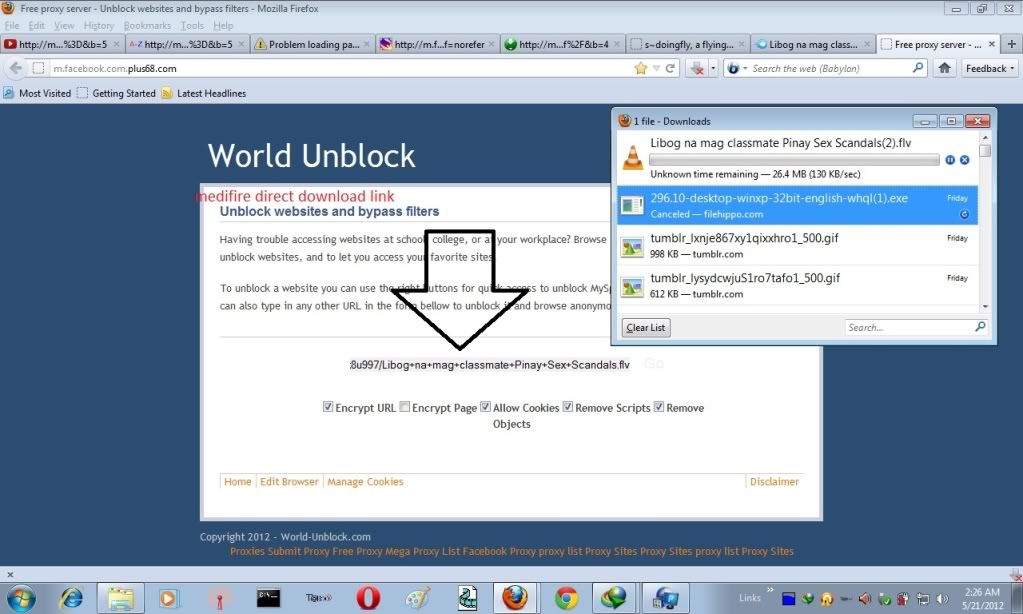The width and height of the screenshot is (1023, 614).
Task: Open the History menu
Action: [x=99, y=25]
